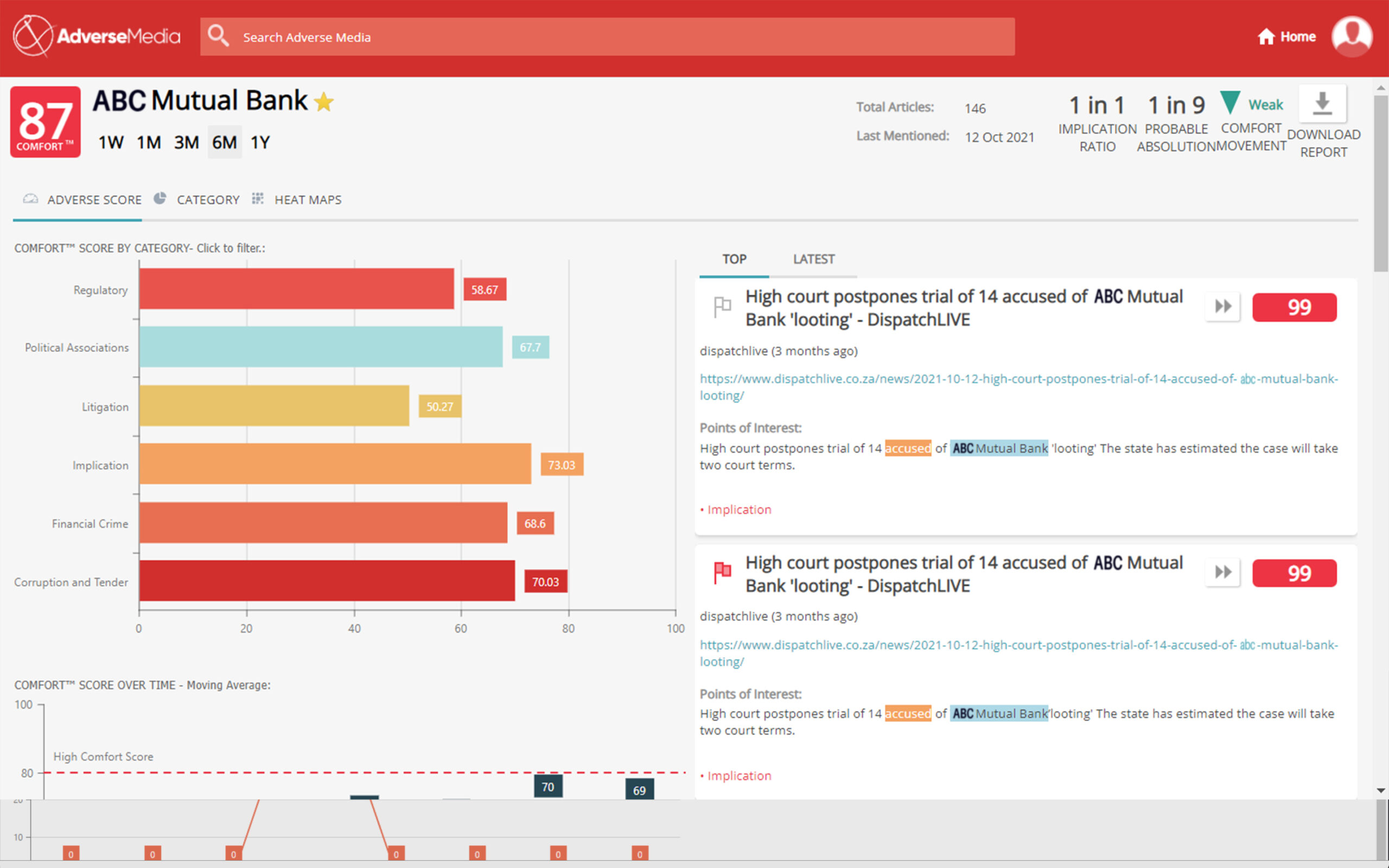Filter by the Financial Crime bar

click(323, 523)
